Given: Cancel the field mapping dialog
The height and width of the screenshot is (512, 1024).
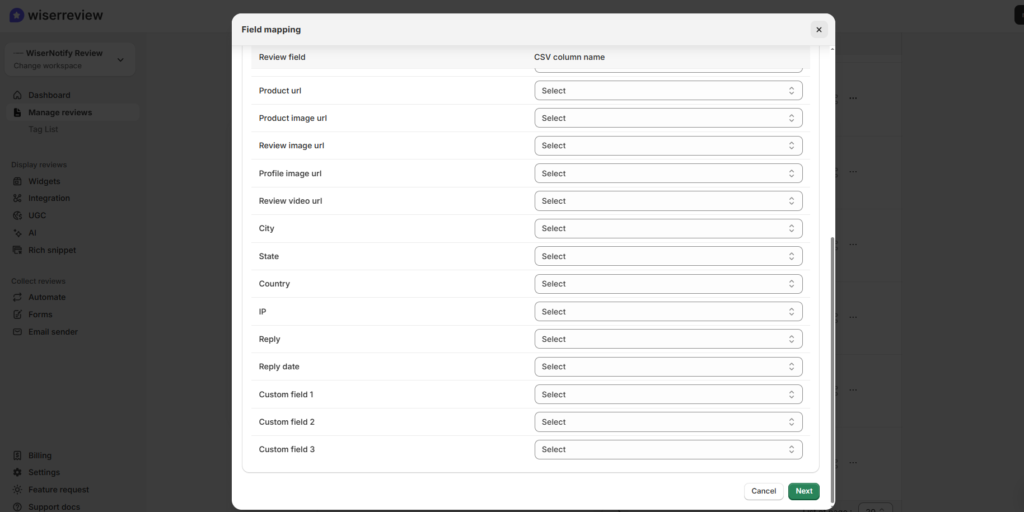Looking at the screenshot, I should (x=763, y=491).
